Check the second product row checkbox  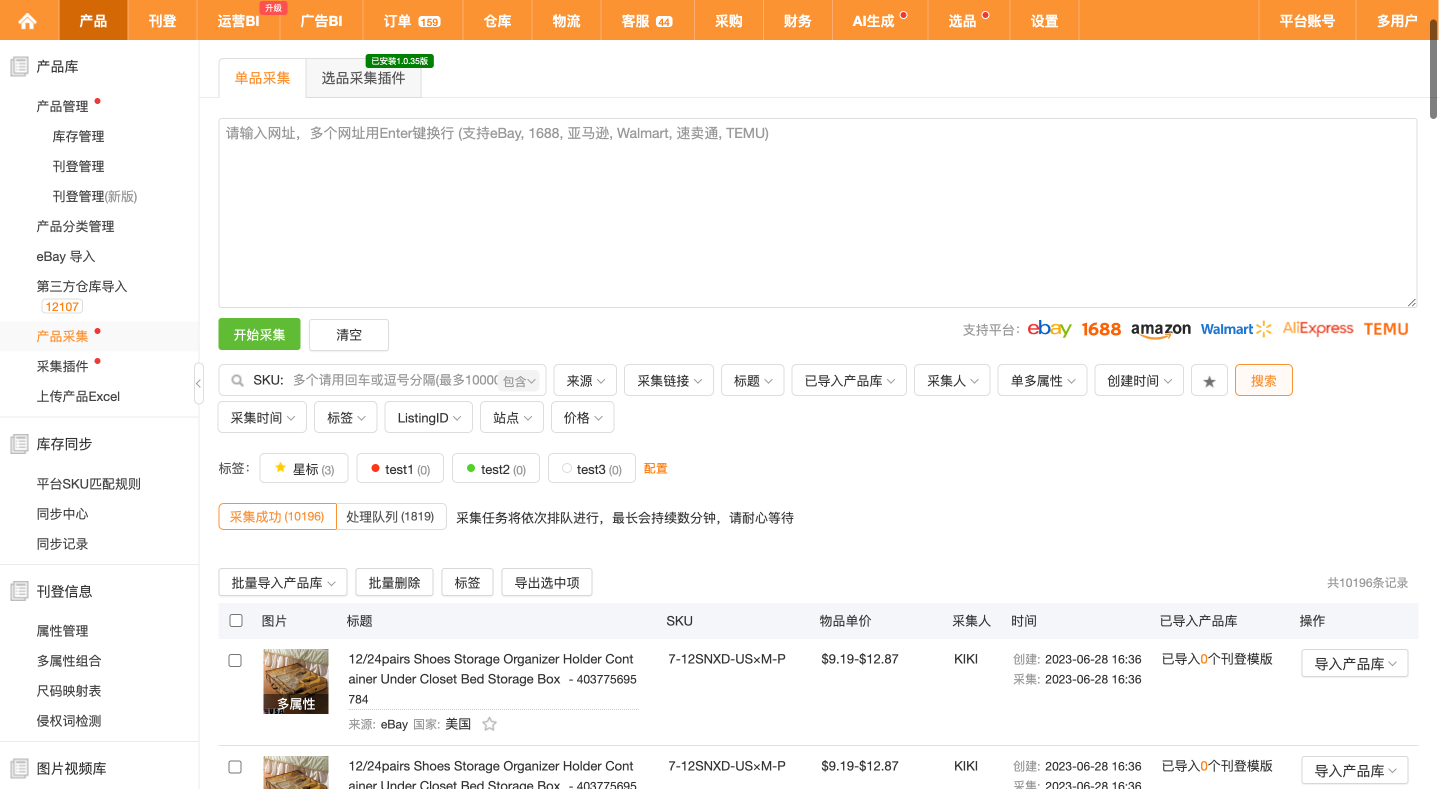(236, 767)
